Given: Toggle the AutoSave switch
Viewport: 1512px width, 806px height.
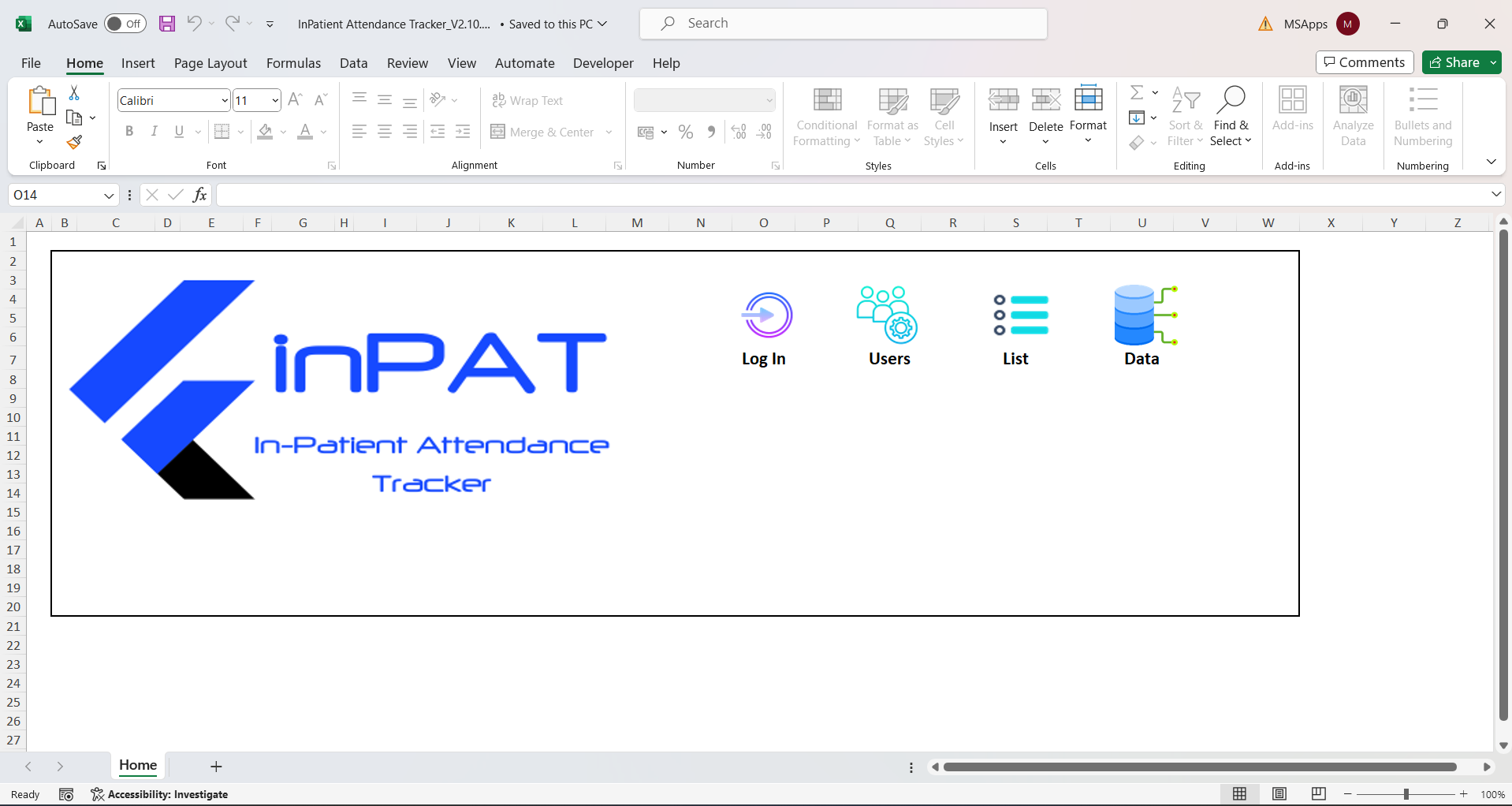Looking at the screenshot, I should click(x=125, y=24).
